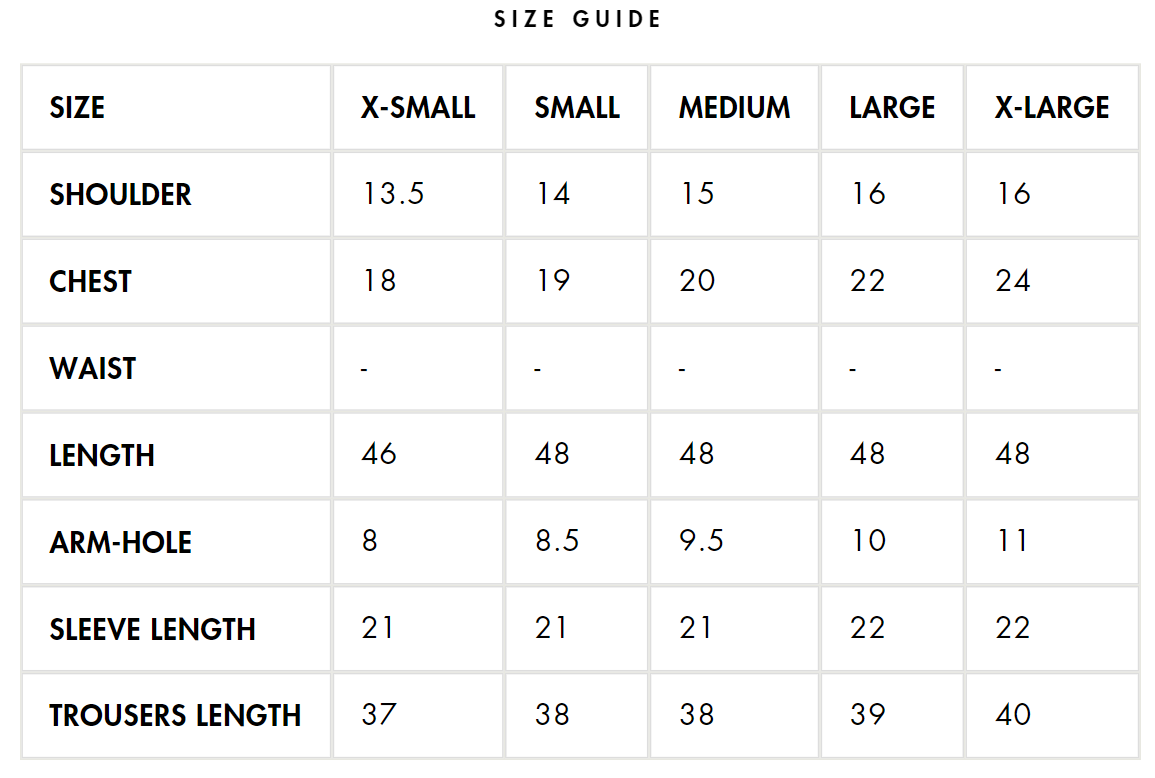Click the Medium arm-hole value 9.5
The width and height of the screenshot is (1155, 778).
(701, 541)
